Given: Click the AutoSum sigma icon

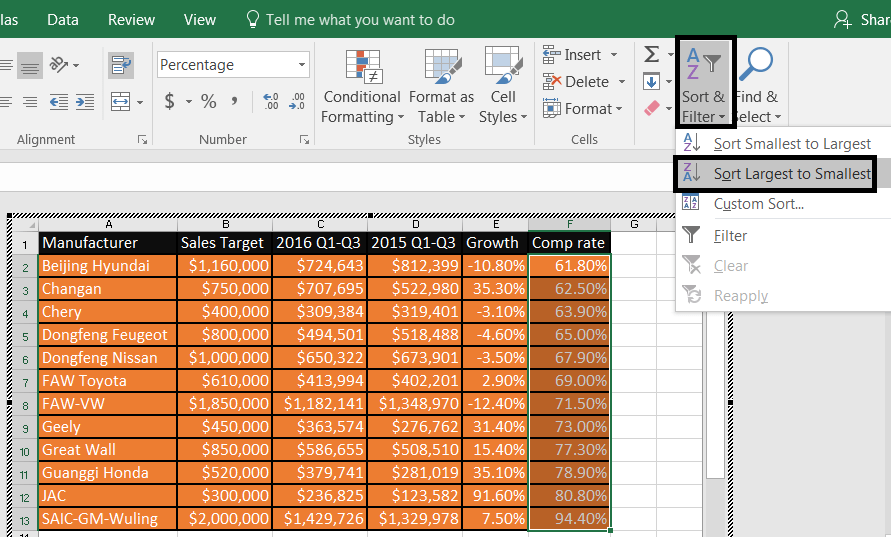Looking at the screenshot, I should 652,55.
